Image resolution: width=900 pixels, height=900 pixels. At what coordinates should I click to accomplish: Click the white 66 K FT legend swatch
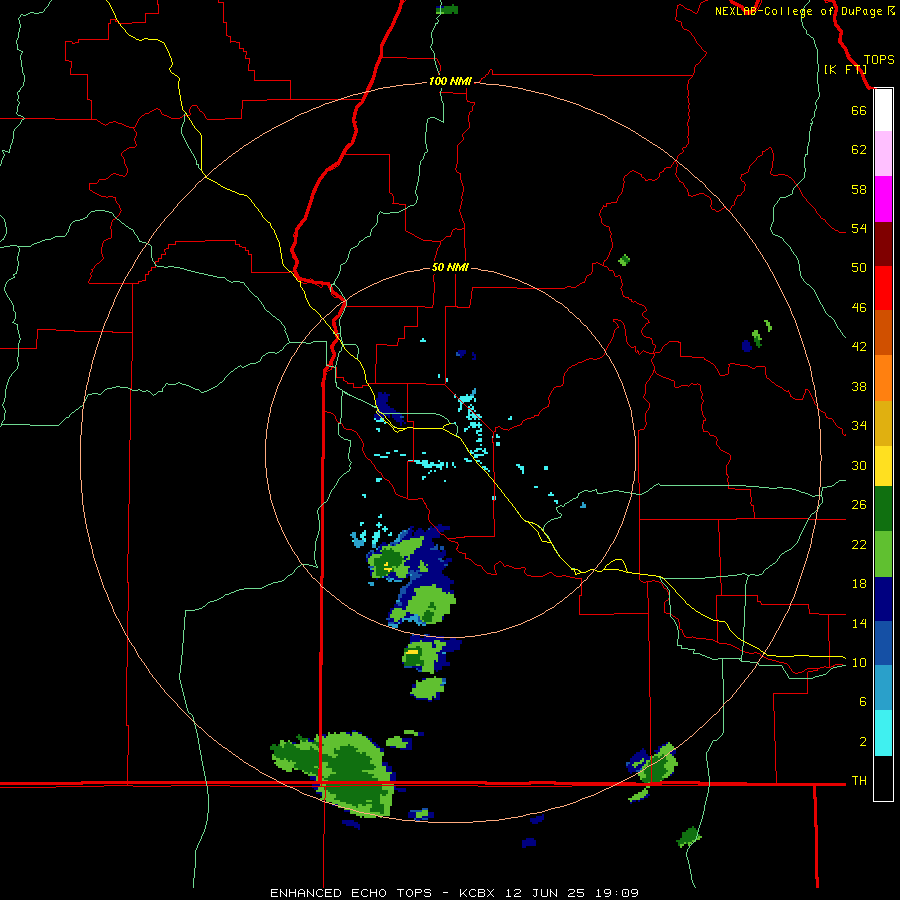pos(883,110)
